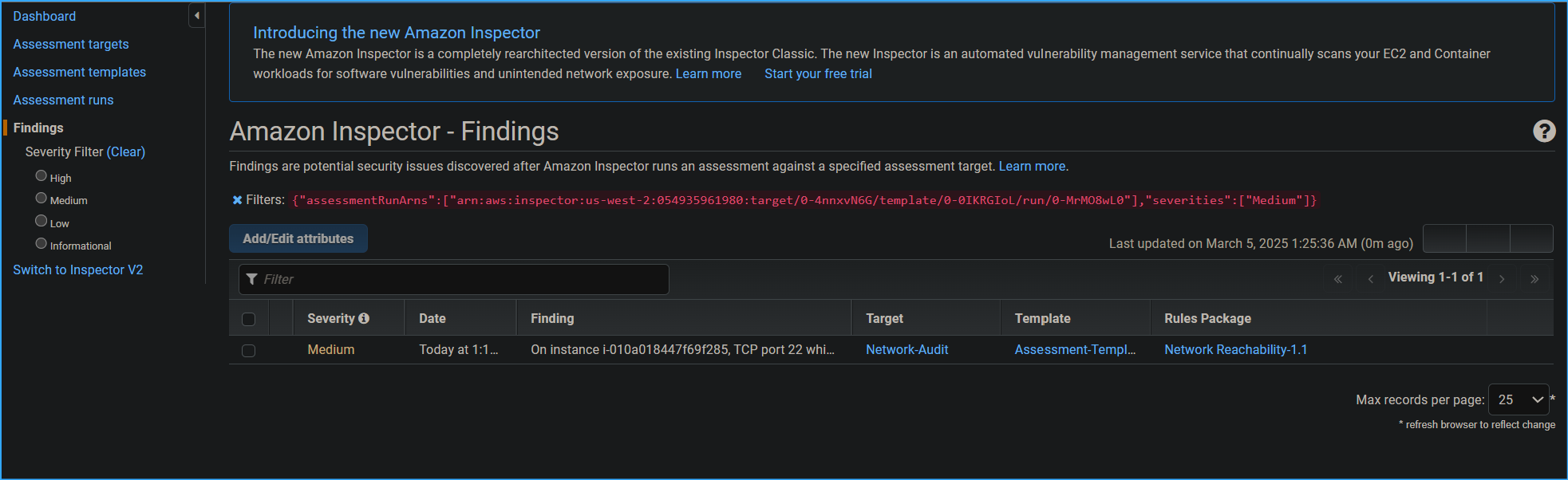The image size is (1568, 480).
Task: Check the select-all findings header checkbox
Action: pos(249,319)
